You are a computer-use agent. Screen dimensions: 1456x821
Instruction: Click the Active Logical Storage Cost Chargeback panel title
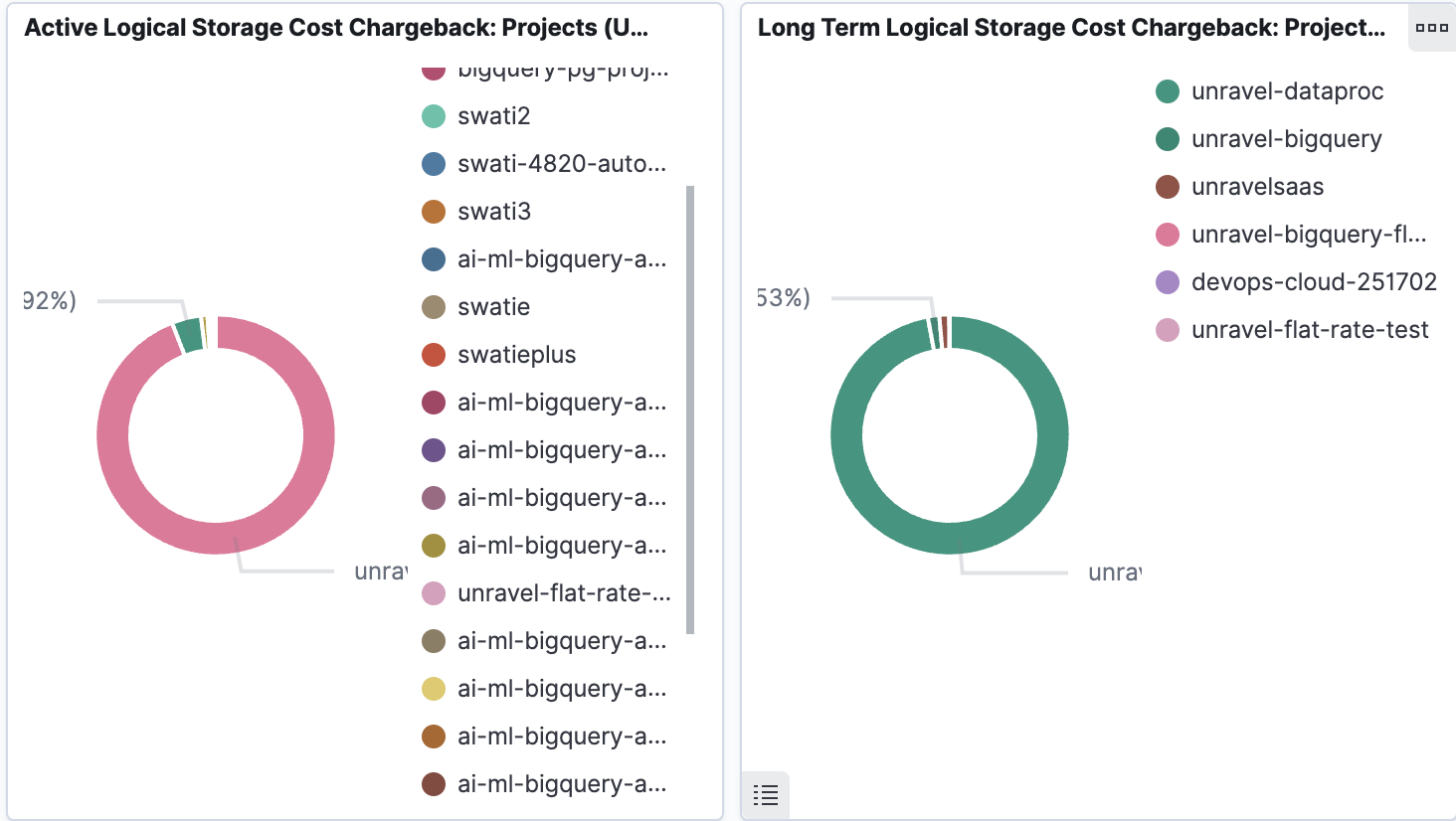point(336,28)
